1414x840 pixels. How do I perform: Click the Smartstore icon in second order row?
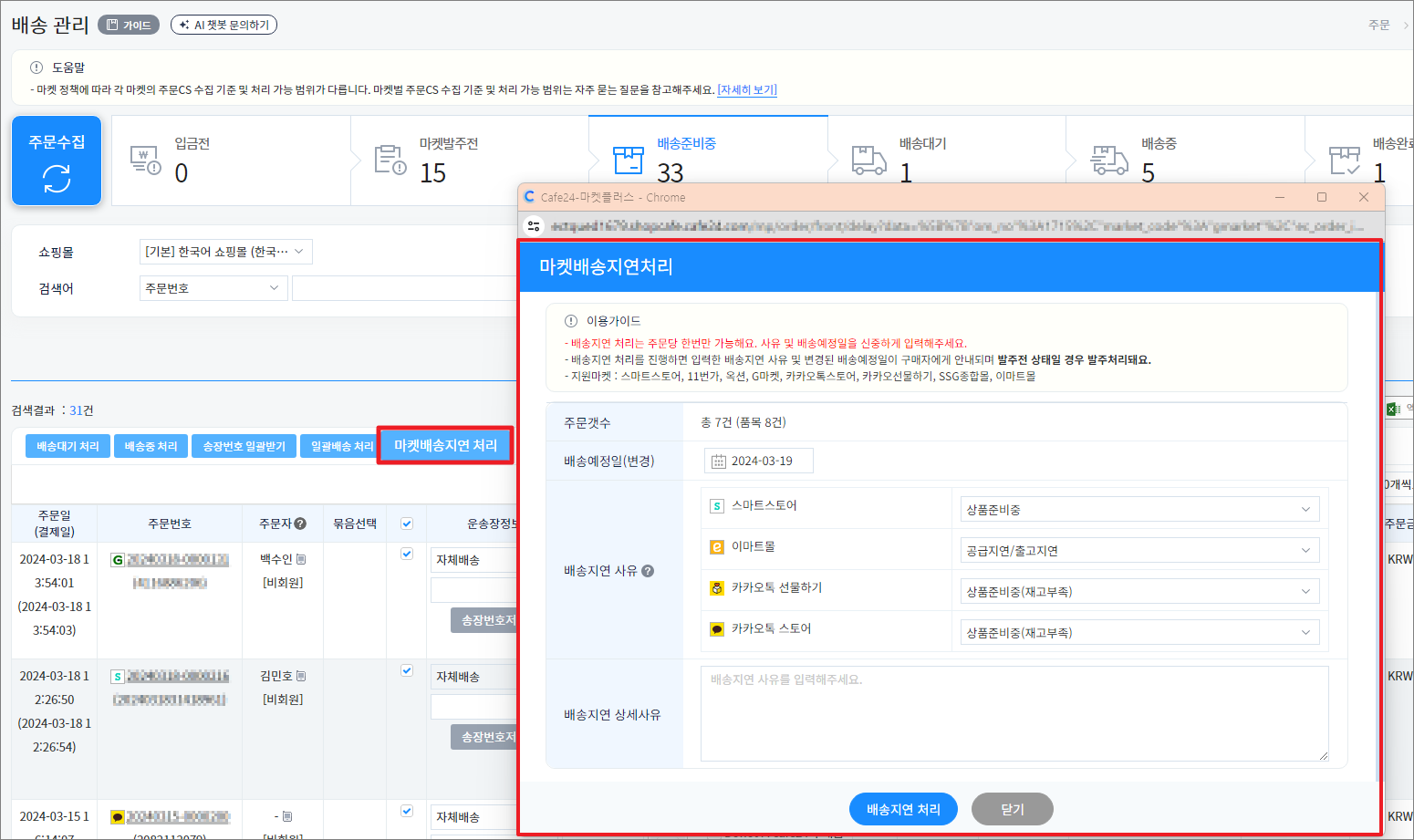click(117, 677)
